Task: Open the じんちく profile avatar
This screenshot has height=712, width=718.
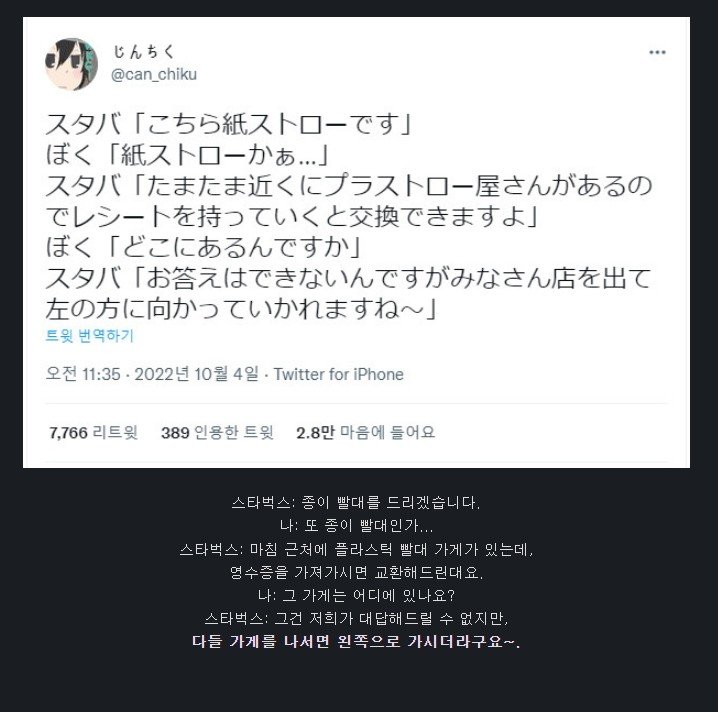Action: click(x=71, y=64)
